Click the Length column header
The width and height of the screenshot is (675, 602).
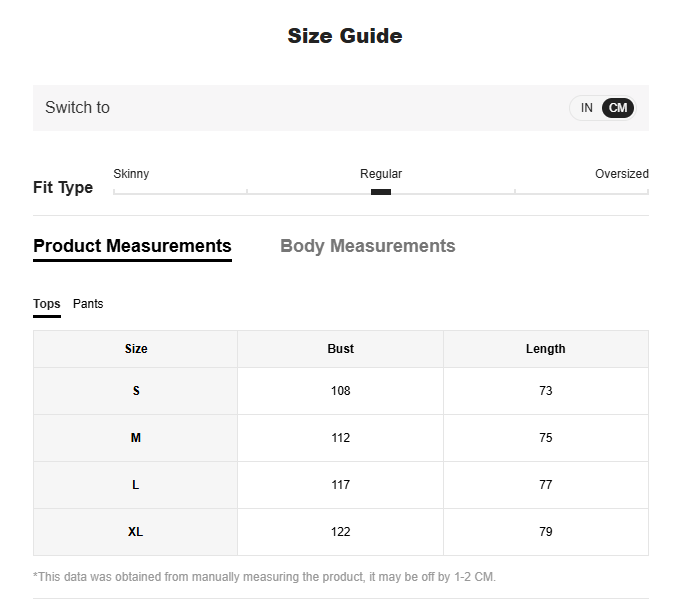coord(545,349)
